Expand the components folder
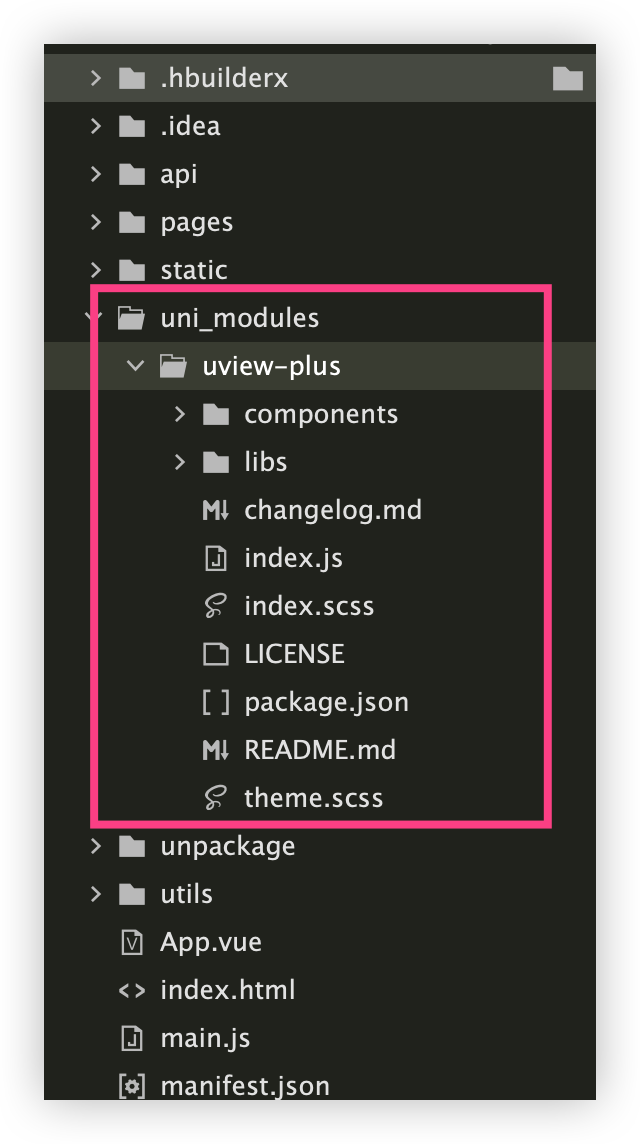The image size is (640, 1144). tap(180, 414)
